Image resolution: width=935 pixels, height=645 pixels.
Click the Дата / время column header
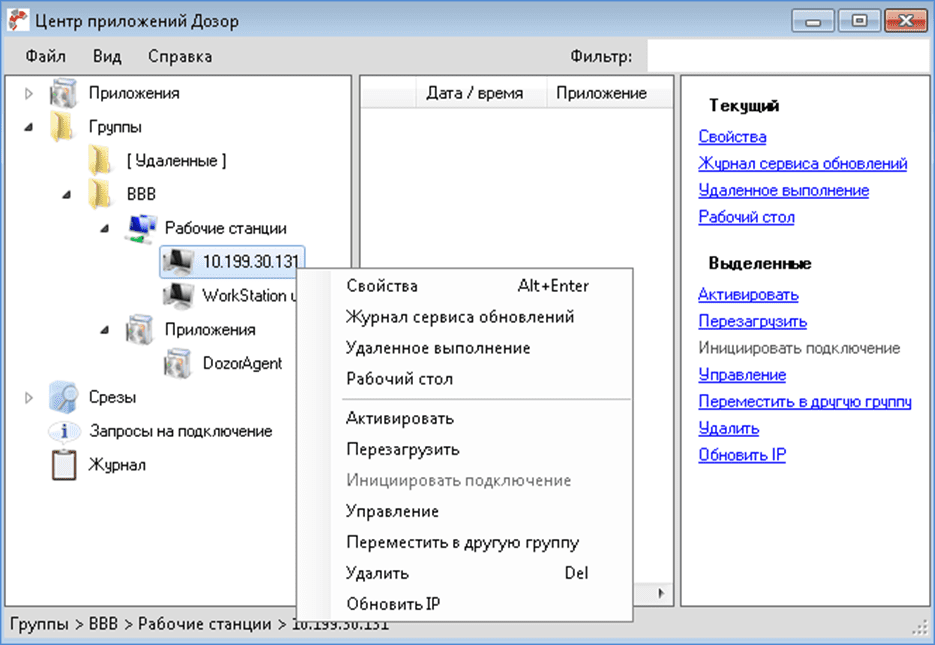(x=474, y=93)
